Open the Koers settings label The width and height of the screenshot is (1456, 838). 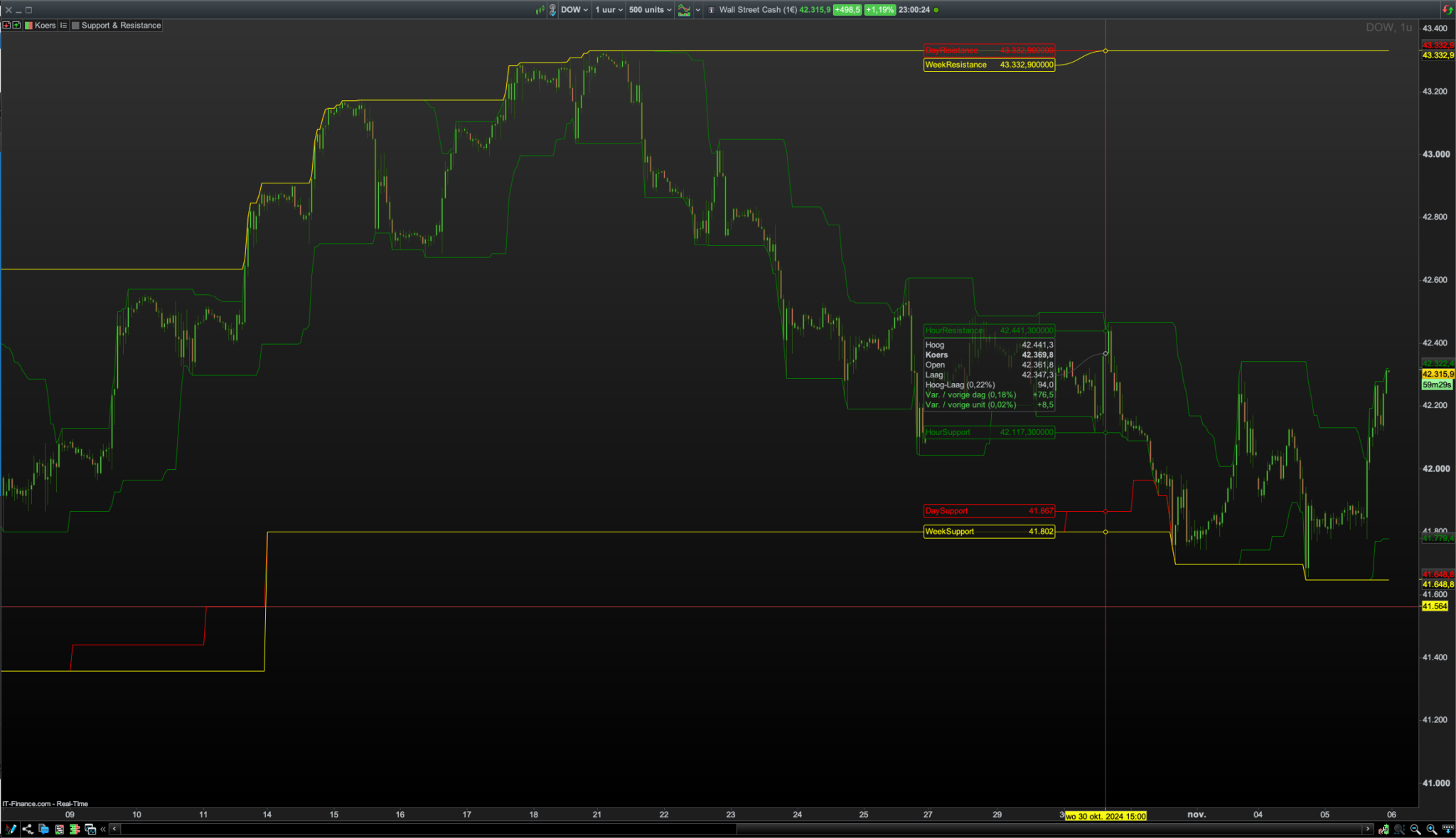tap(45, 26)
